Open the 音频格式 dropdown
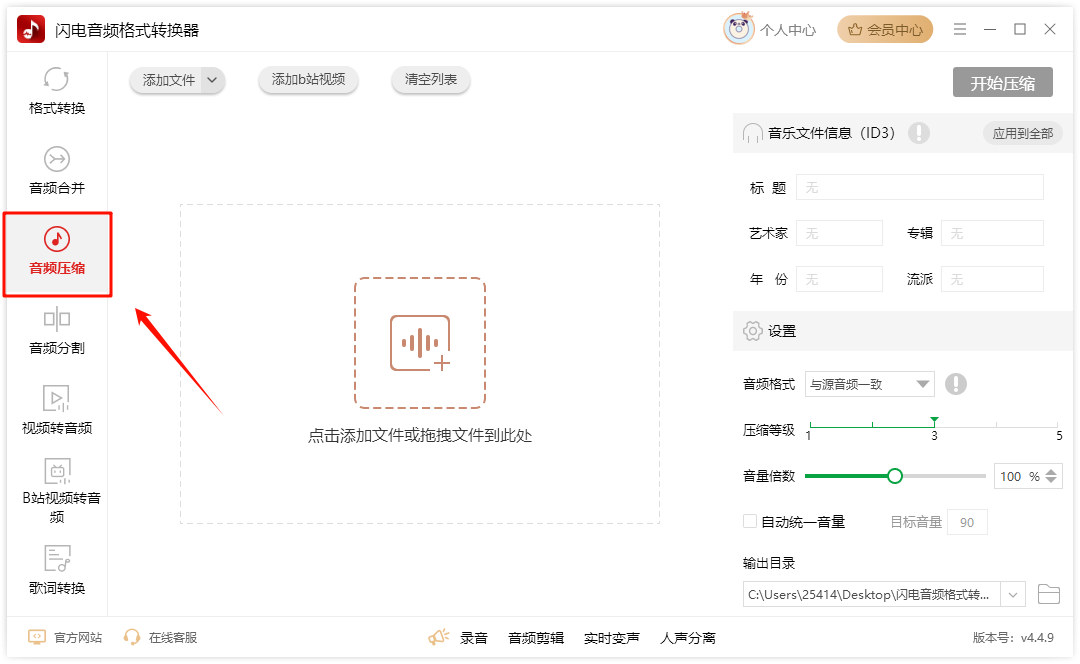The width and height of the screenshot is (1080, 664). (x=869, y=384)
